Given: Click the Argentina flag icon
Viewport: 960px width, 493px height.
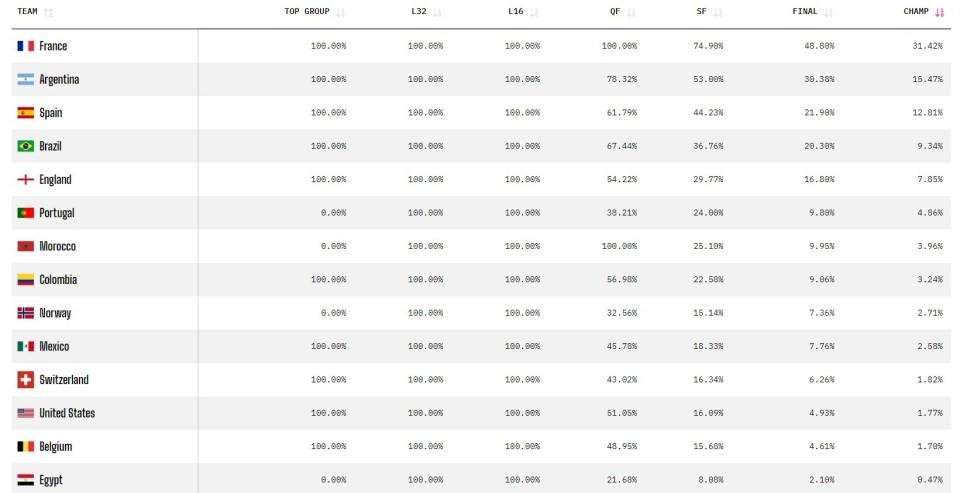Looking at the screenshot, I should click(x=26, y=79).
